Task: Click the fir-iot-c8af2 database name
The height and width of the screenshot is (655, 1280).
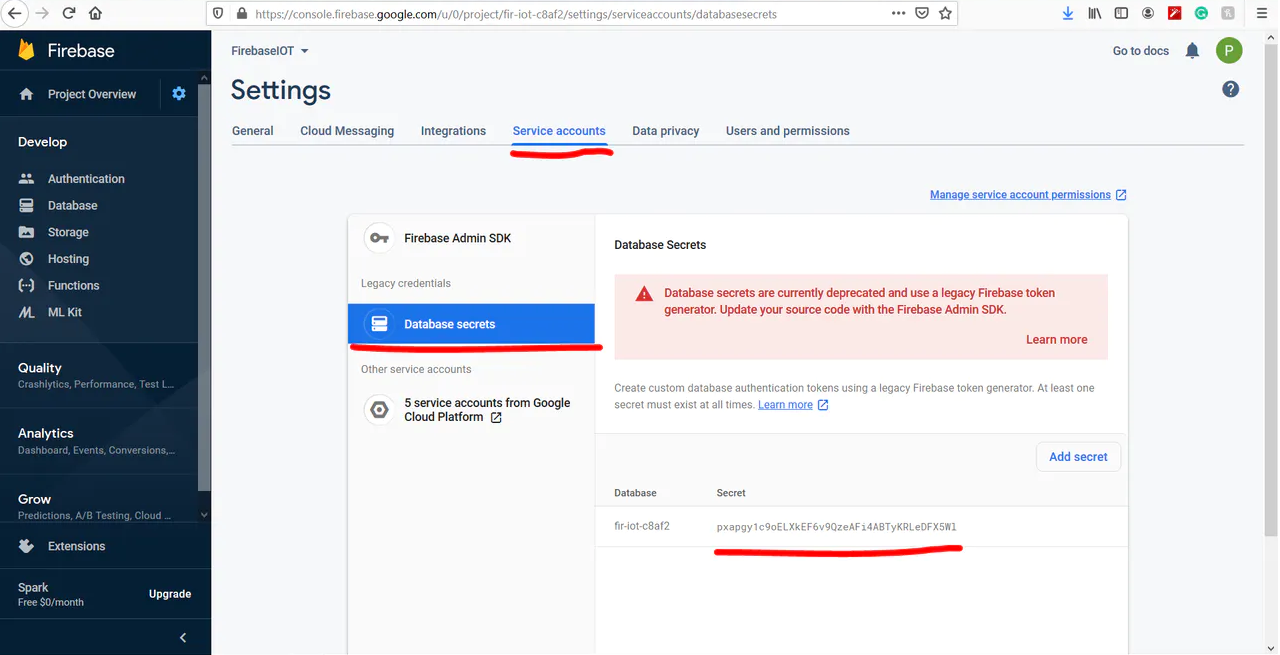Action: 642,526
